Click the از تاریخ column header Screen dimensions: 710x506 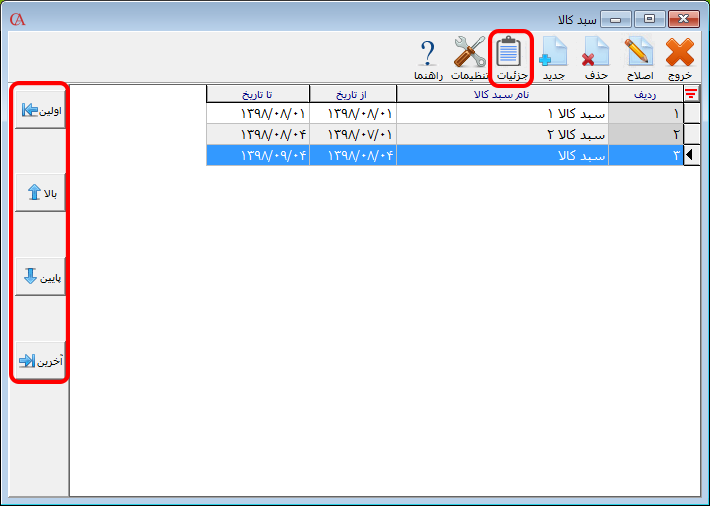tap(352, 94)
